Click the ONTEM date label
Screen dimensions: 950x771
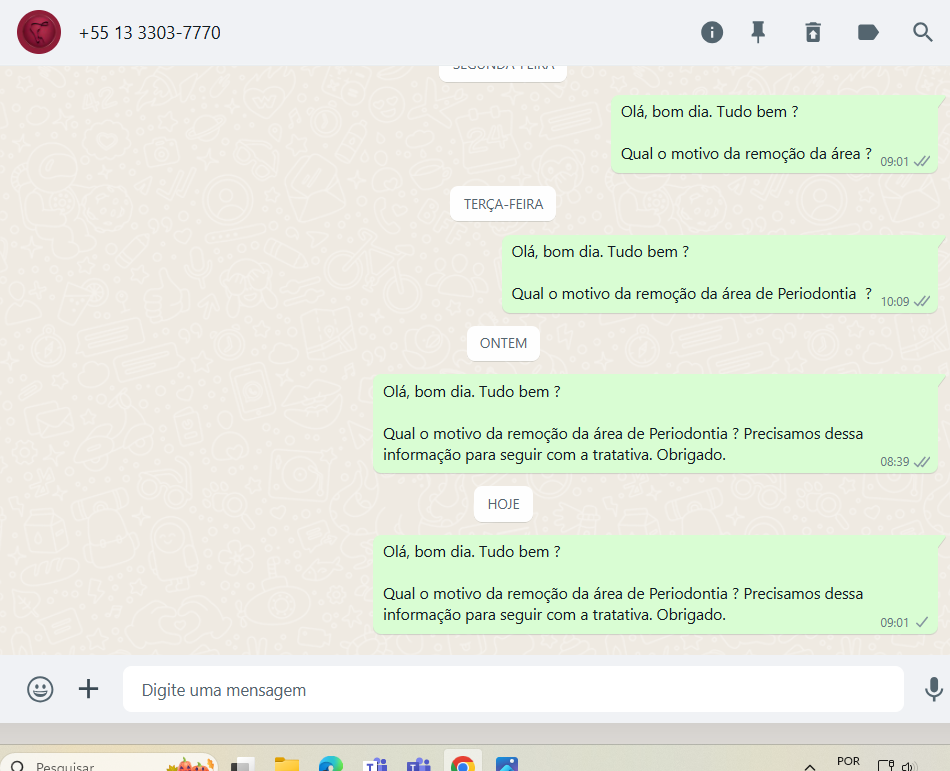point(503,343)
